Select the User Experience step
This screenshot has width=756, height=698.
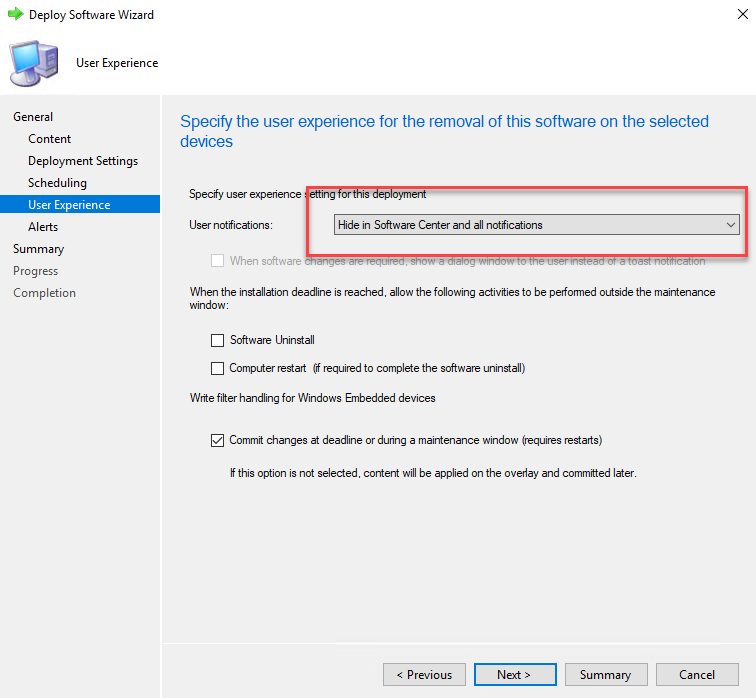(x=80, y=204)
